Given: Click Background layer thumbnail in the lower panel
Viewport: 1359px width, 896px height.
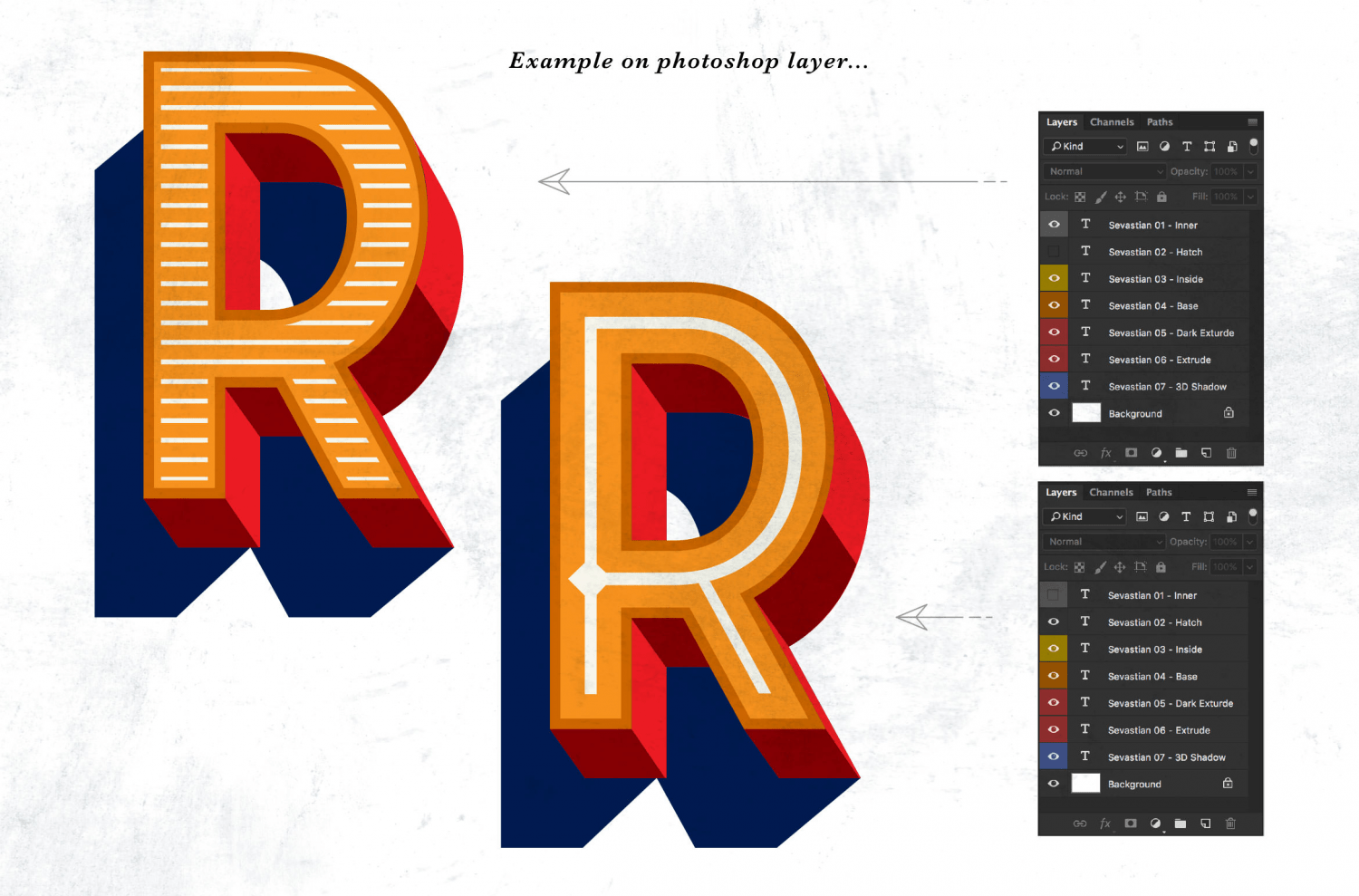Looking at the screenshot, I should [1085, 784].
